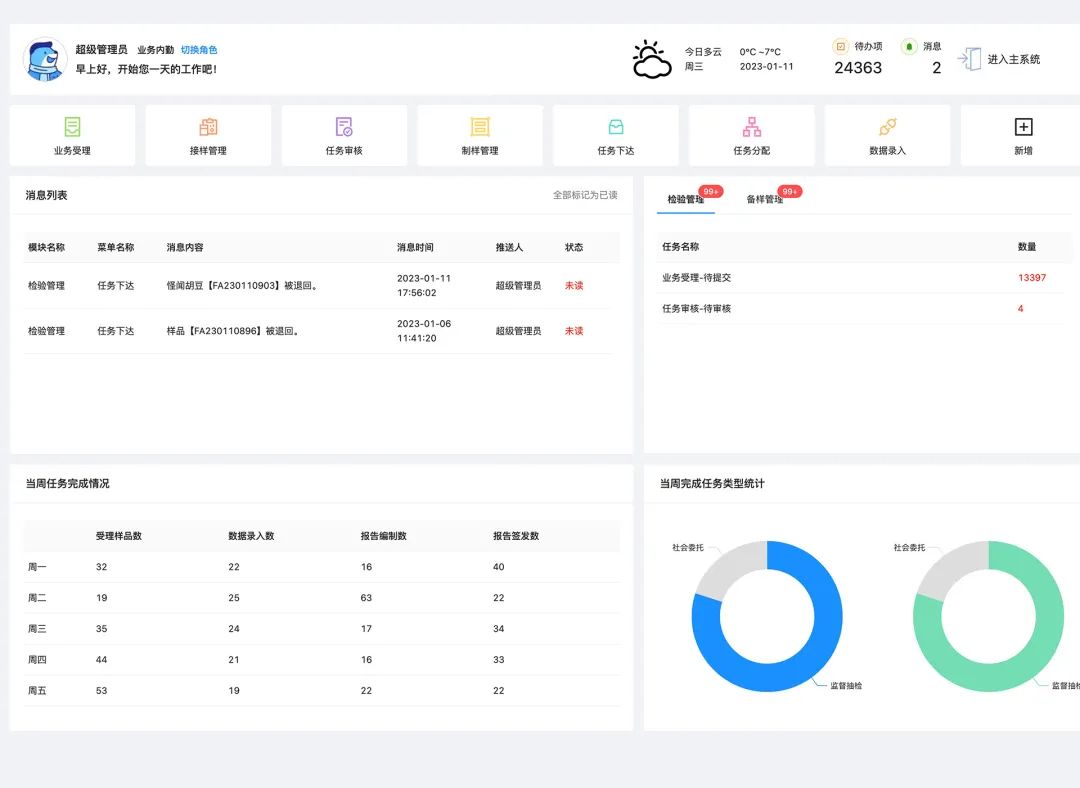Open the FA230110903 returned message row
This screenshot has width=1080, height=788.
(x=322, y=285)
